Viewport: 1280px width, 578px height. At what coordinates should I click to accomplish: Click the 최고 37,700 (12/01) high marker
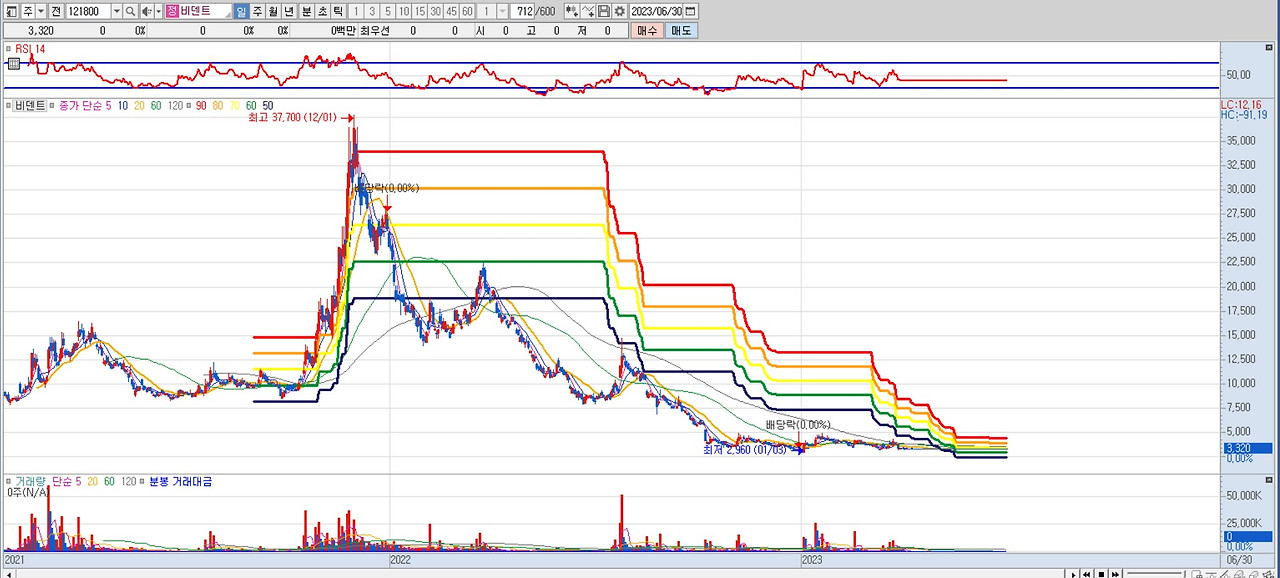(294, 118)
